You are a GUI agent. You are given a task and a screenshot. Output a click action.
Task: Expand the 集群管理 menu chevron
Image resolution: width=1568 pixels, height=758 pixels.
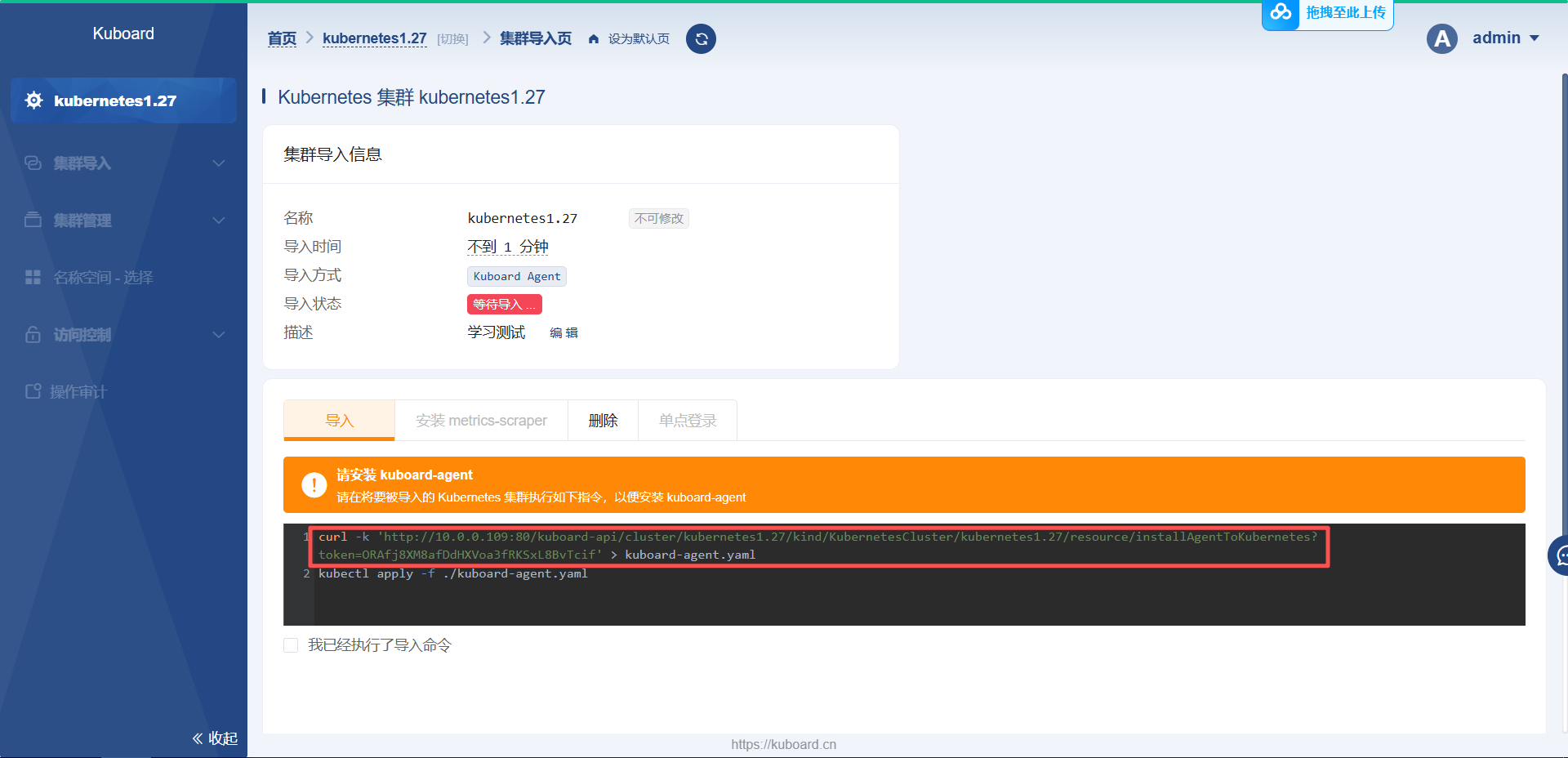tap(219, 221)
